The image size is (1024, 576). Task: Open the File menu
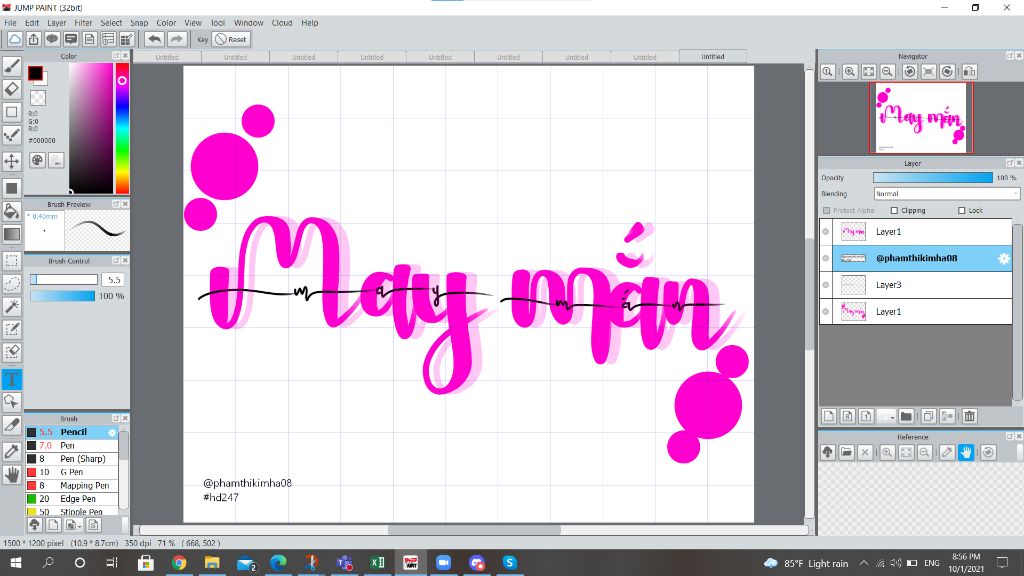coord(10,23)
